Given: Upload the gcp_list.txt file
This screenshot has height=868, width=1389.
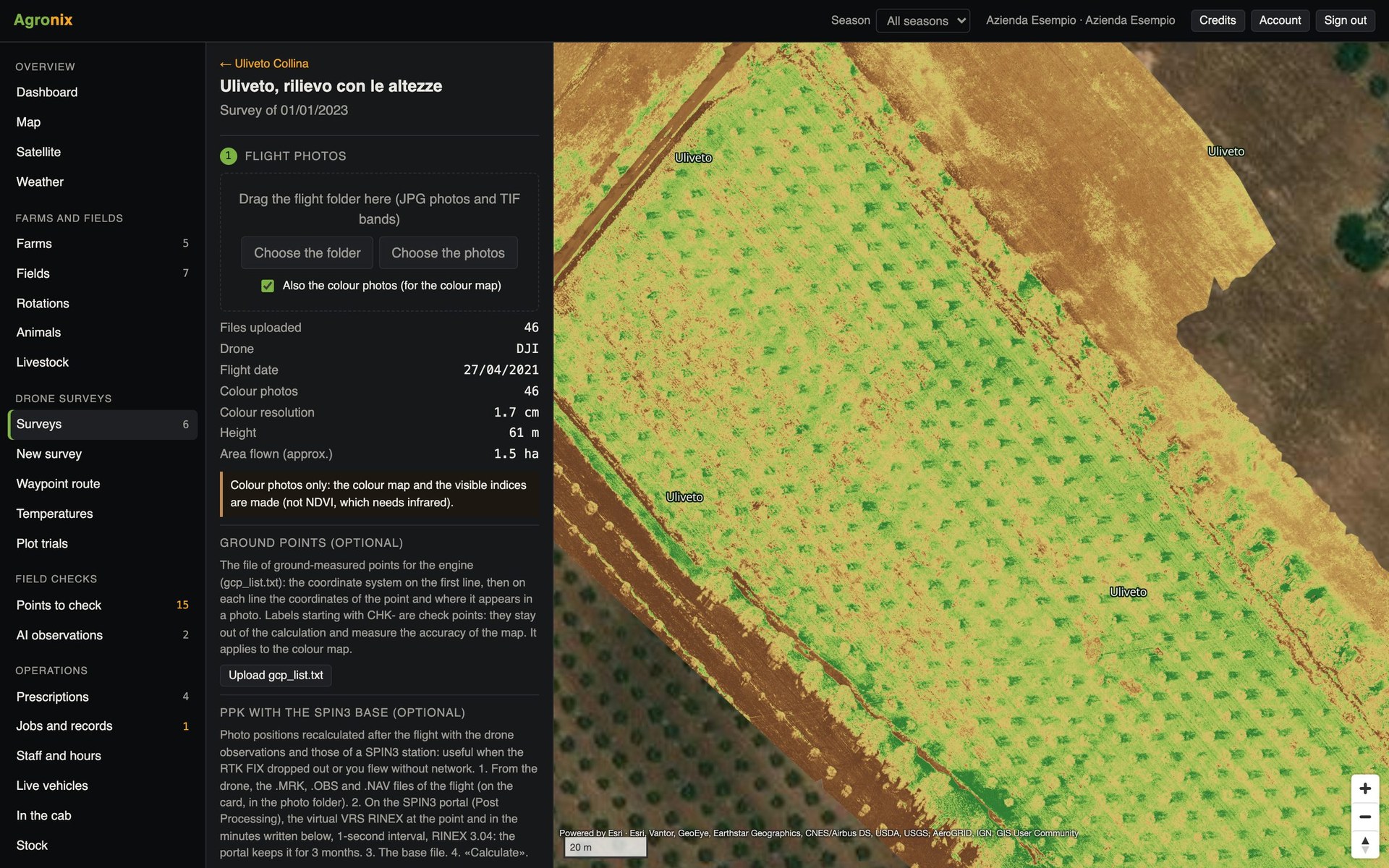Looking at the screenshot, I should click(x=276, y=675).
